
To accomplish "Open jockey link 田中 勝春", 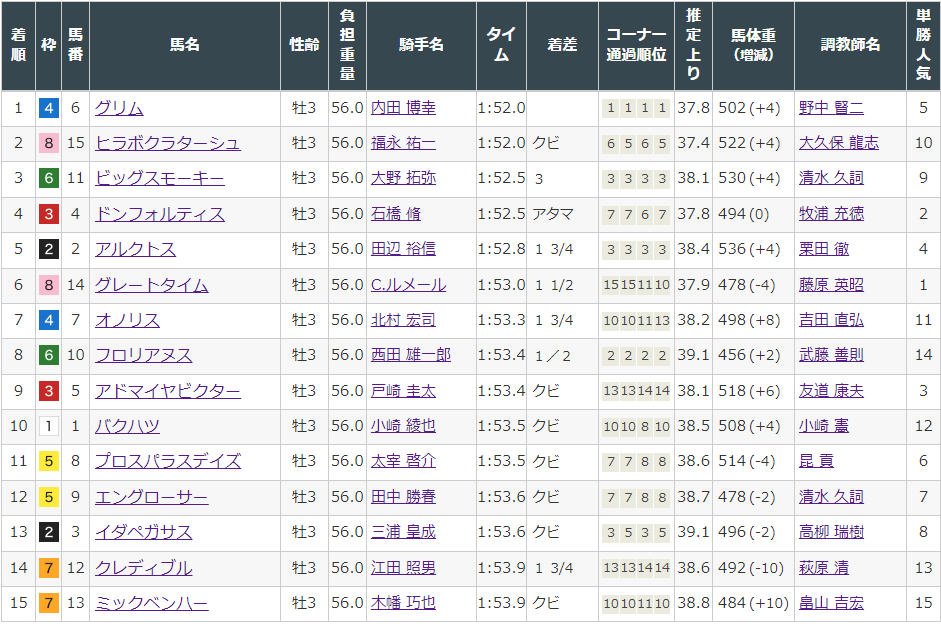I will (403, 497).
